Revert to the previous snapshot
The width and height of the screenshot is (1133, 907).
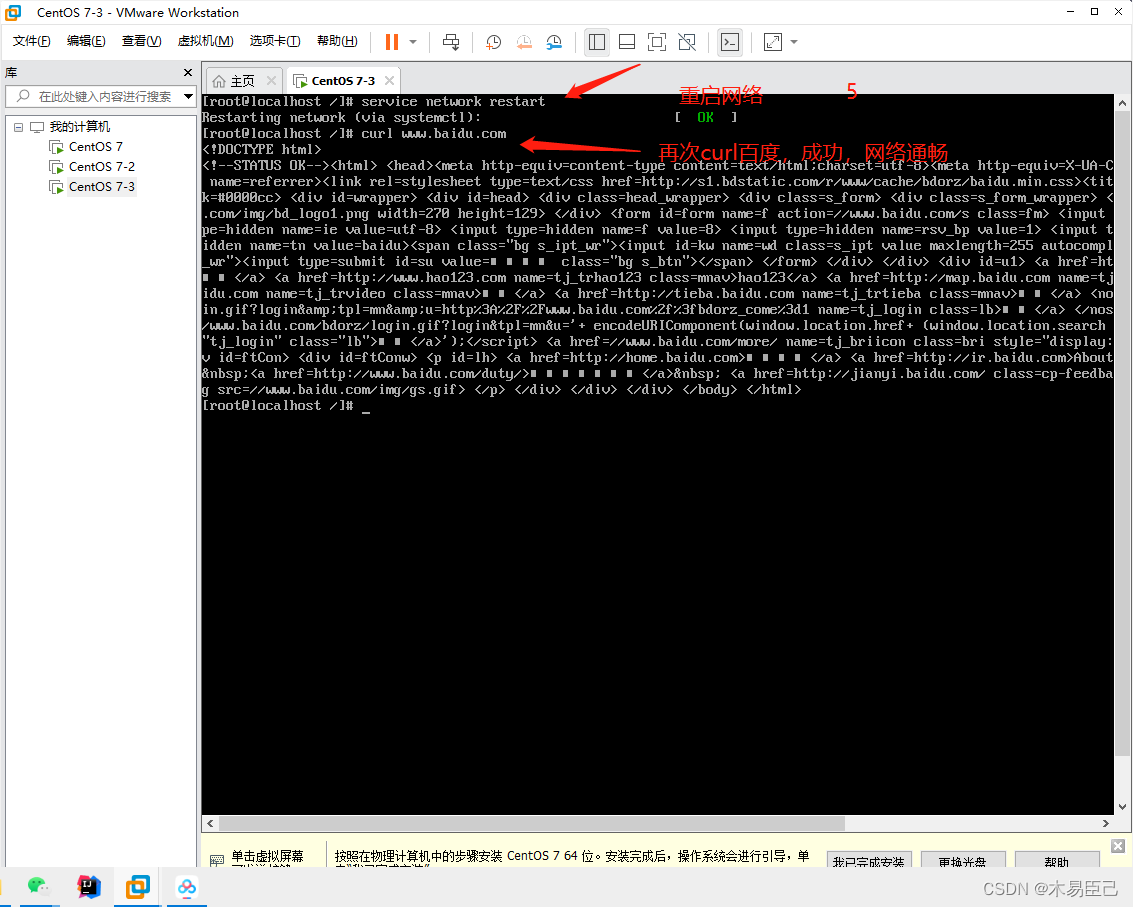[524, 42]
